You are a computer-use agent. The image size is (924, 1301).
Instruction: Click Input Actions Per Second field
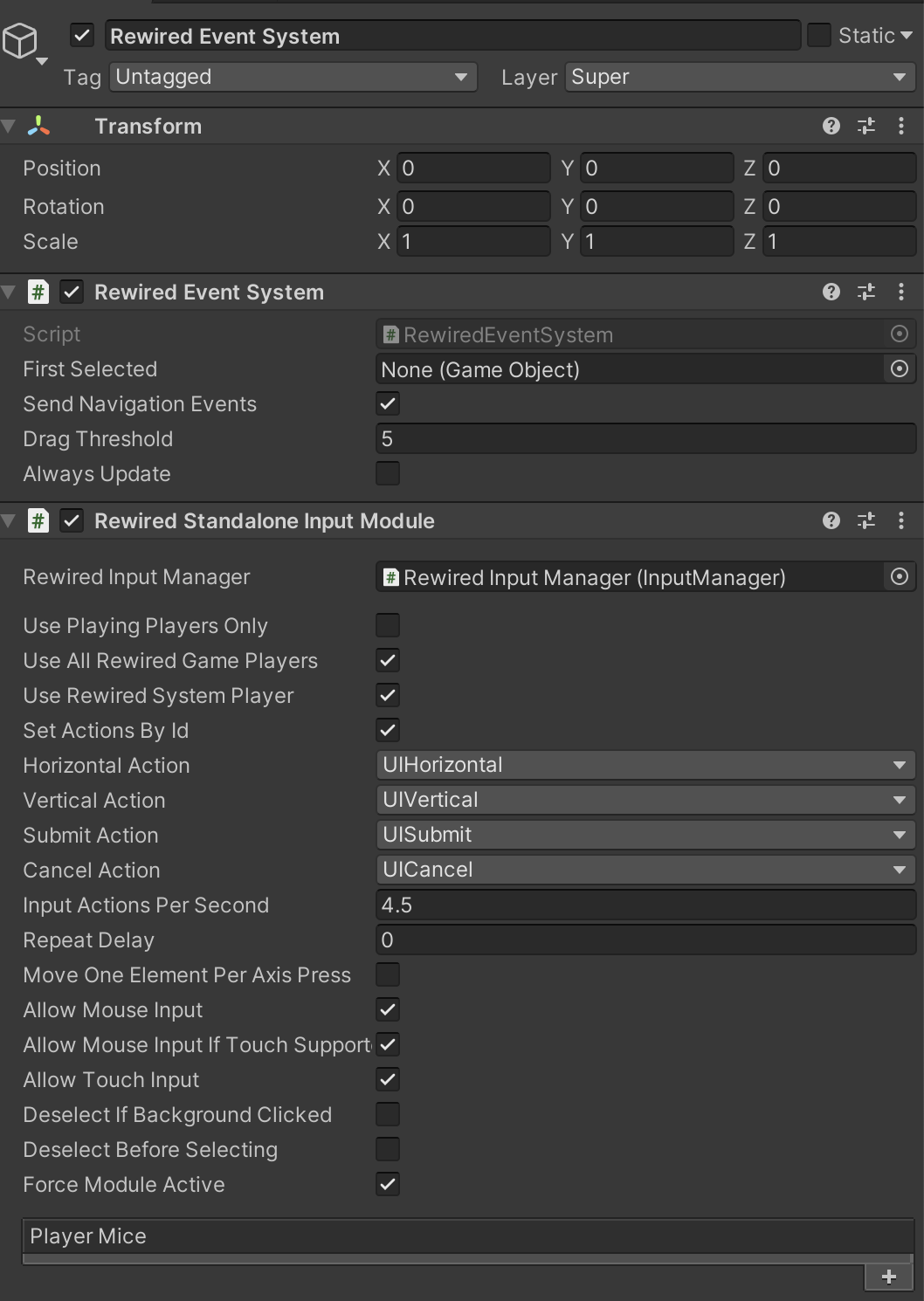tap(645, 905)
